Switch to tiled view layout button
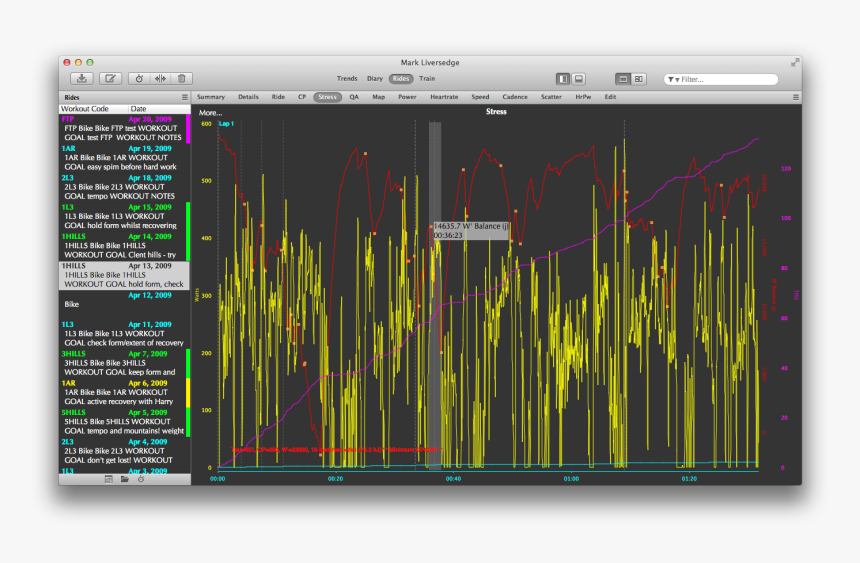The width and height of the screenshot is (860, 563). coord(638,79)
